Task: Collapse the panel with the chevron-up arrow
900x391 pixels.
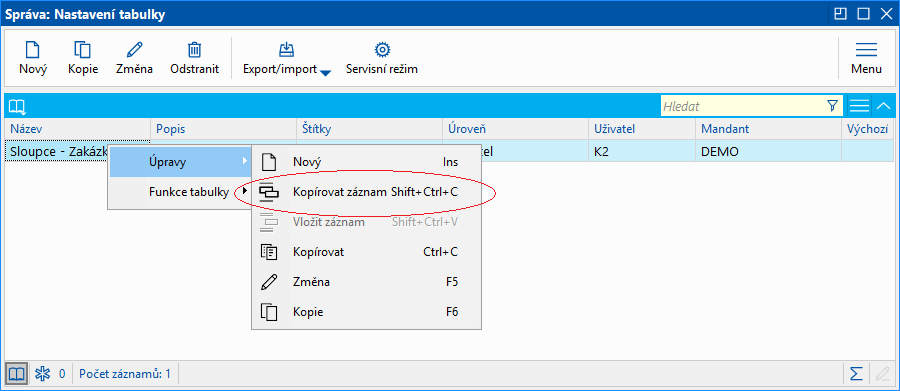Action: 883,106
